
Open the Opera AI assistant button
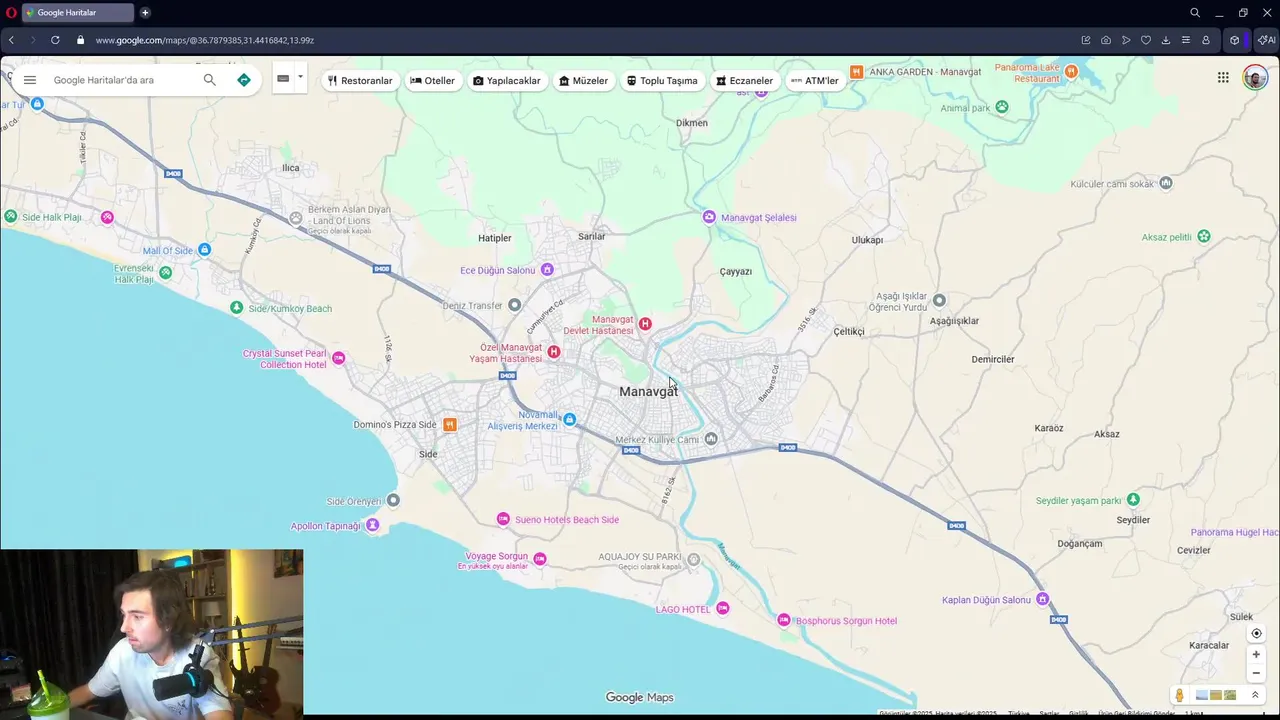coord(1266,40)
